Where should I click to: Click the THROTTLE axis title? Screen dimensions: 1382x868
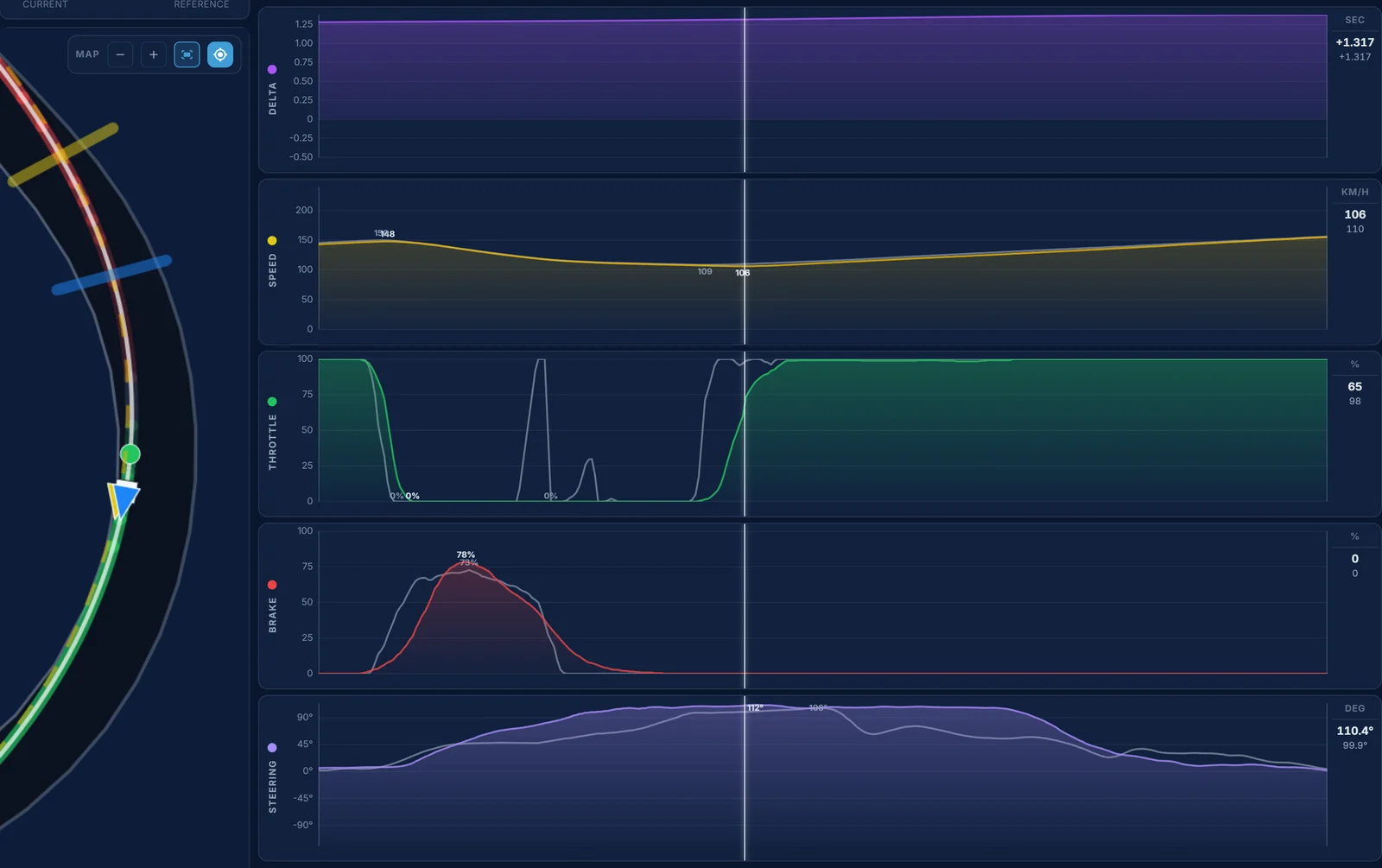273,441
